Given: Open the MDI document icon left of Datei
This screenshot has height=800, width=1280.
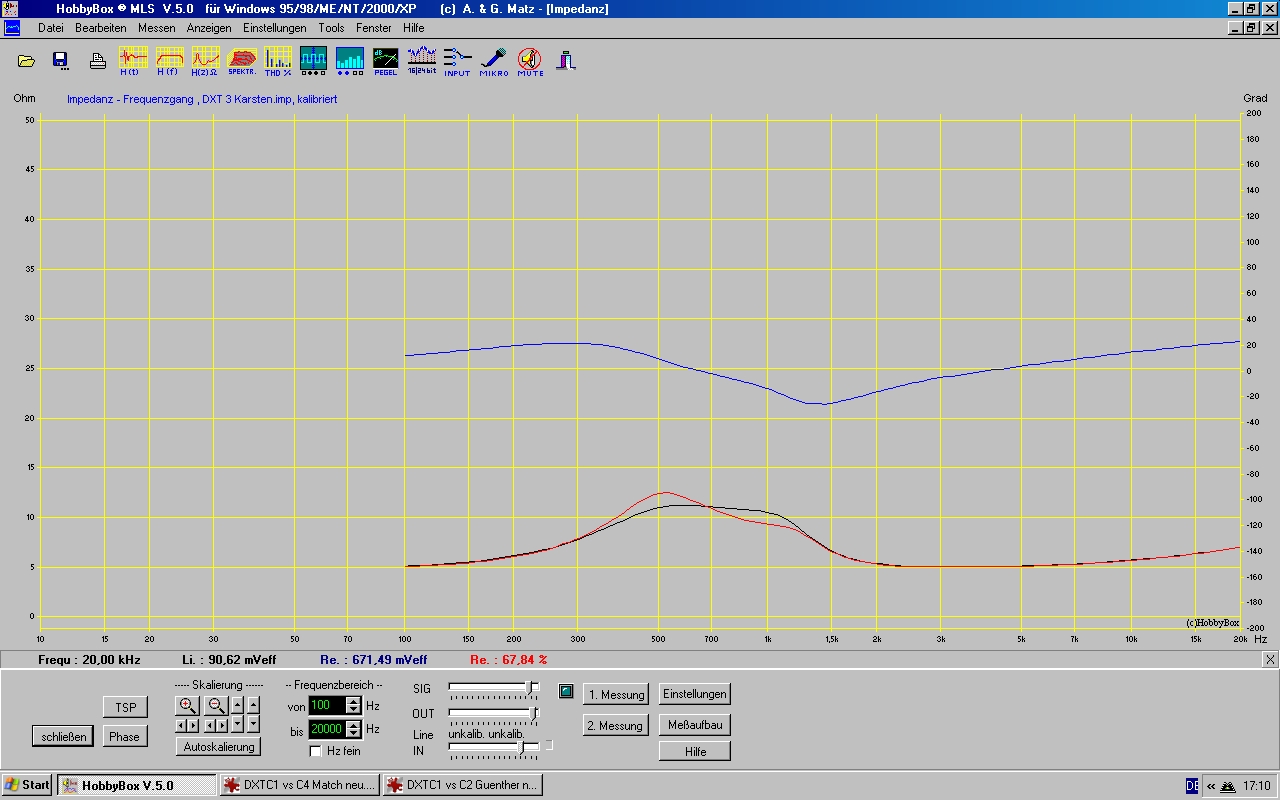Looking at the screenshot, I should pyautogui.click(x=12, y=28).
